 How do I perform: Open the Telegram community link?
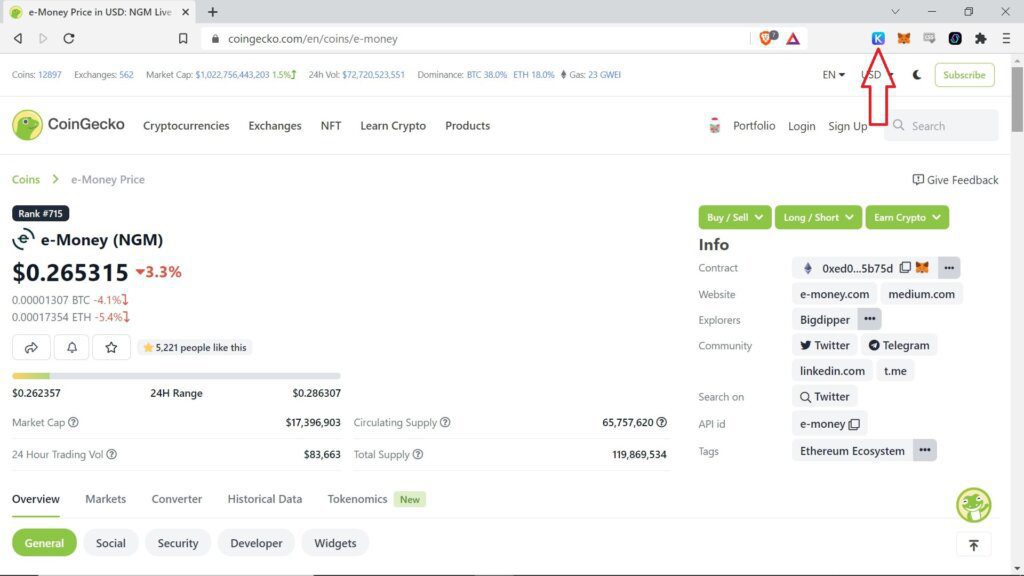pos(899,345)
